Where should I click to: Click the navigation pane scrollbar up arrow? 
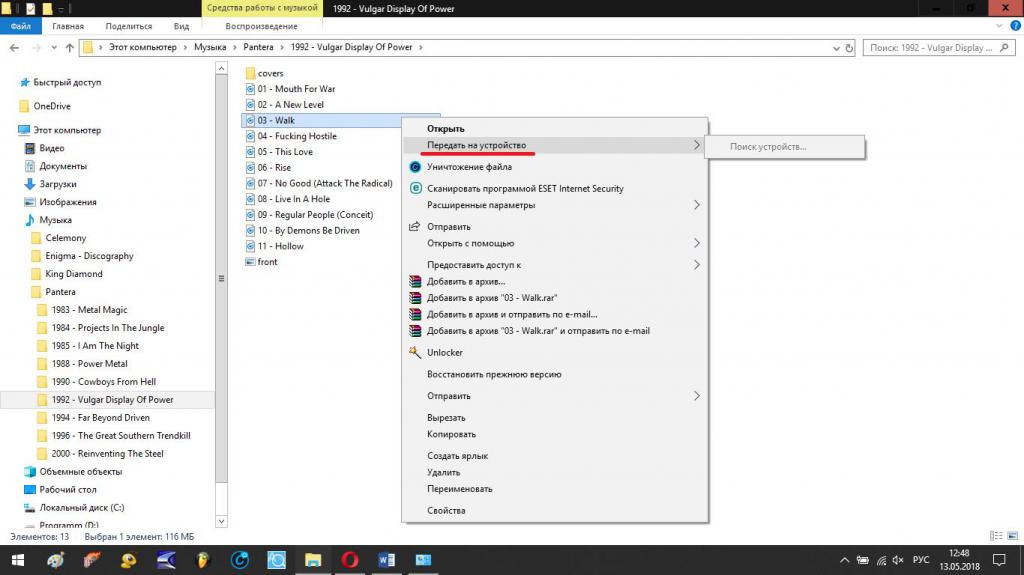pos(221,68)
